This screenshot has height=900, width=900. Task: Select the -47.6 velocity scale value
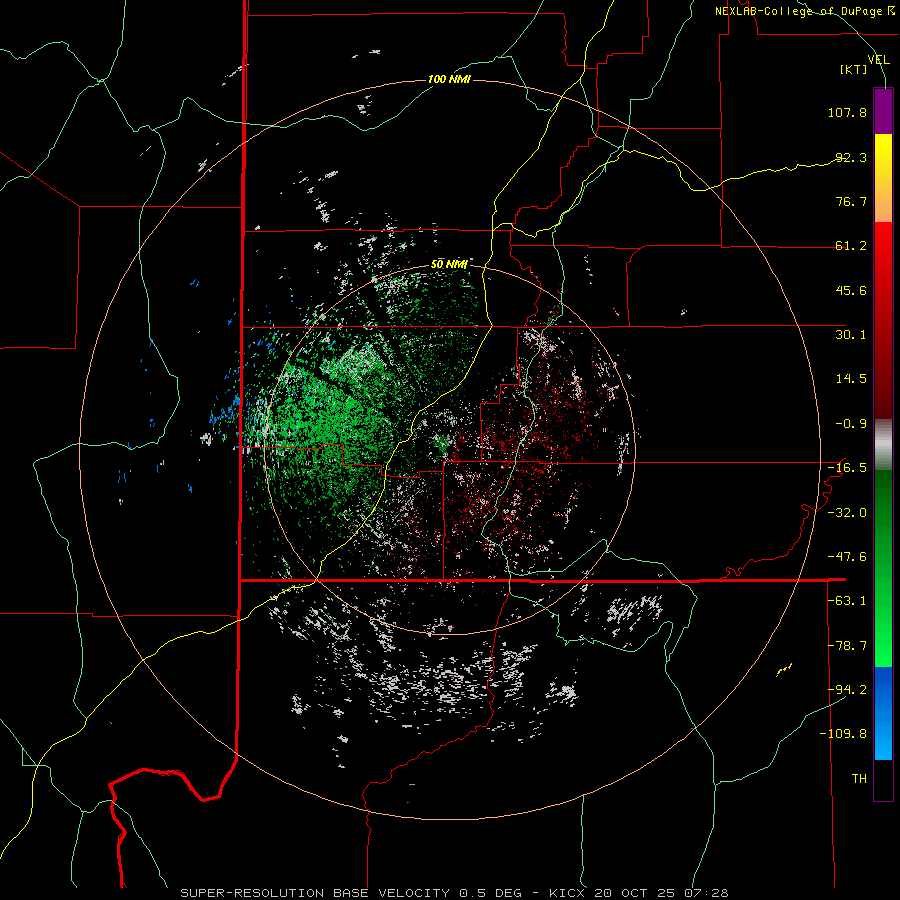(x=847, y=557)
